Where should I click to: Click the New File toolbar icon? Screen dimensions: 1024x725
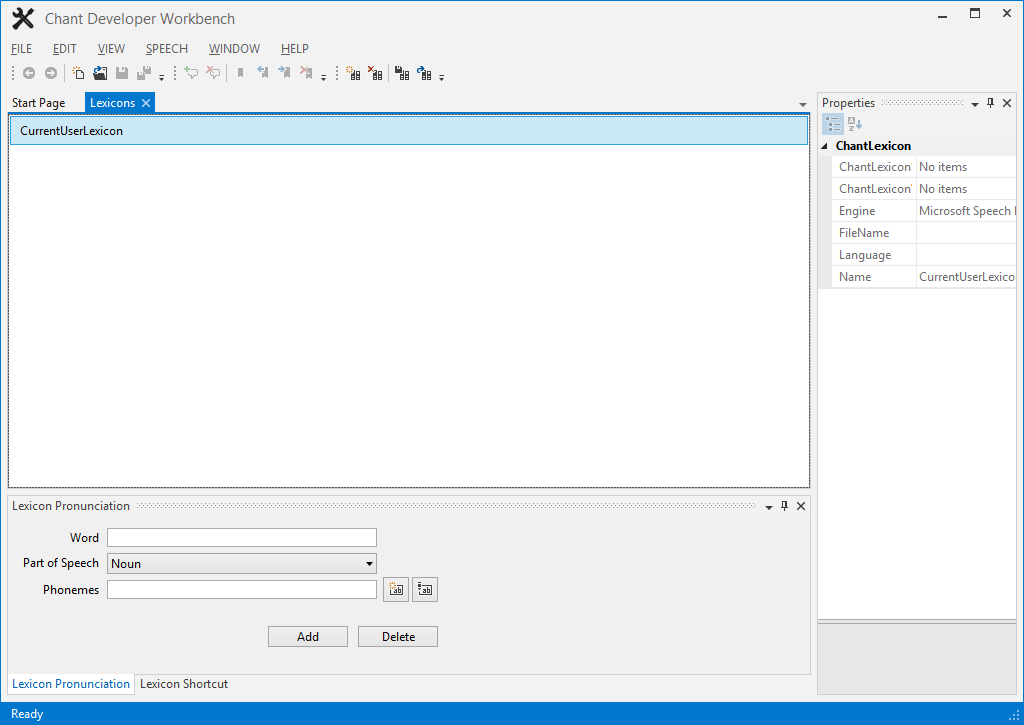coord(78,73)
